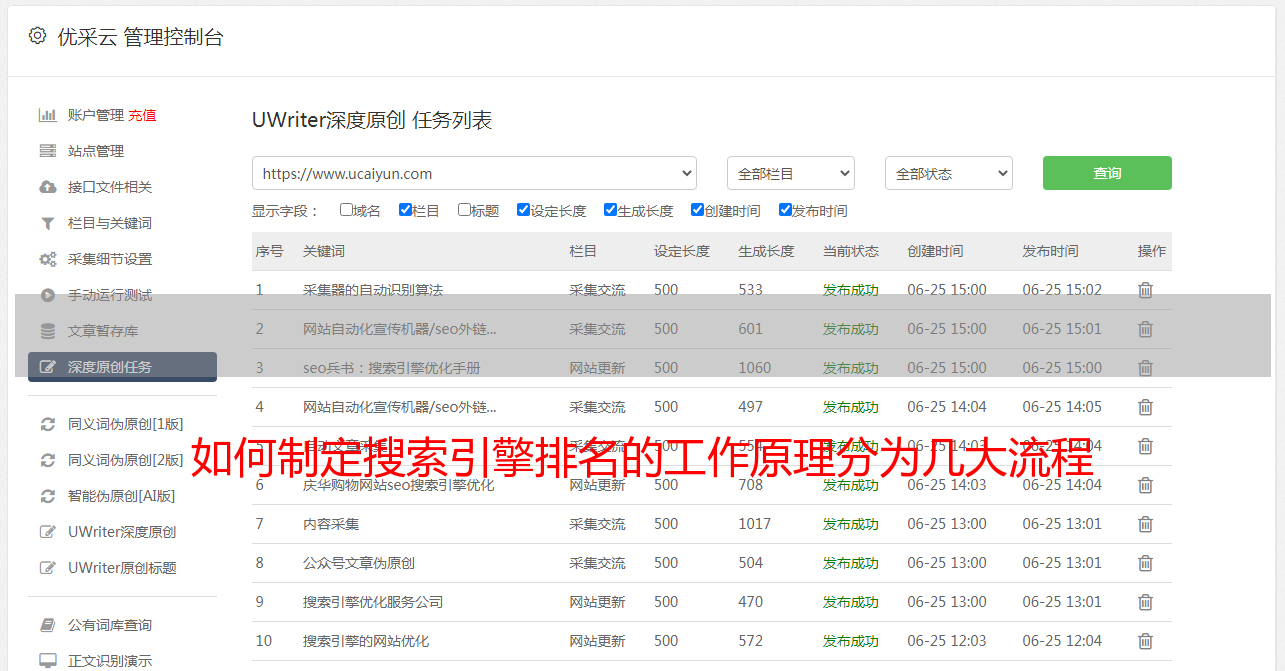Click the 优采云 管理控制台 title
Viewport: 1285px width, 671px height.
pyautogui.click(x=140, y=37)
